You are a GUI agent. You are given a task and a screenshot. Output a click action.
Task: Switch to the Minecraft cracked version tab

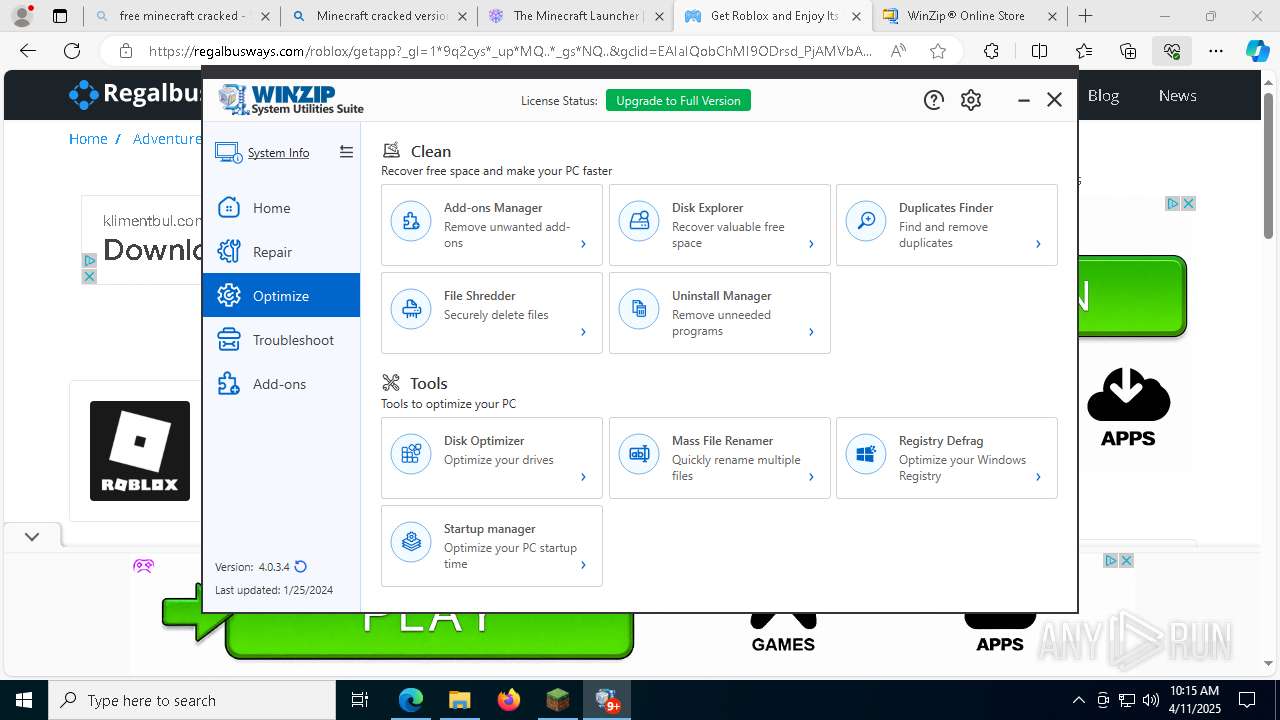pos(380,16)
